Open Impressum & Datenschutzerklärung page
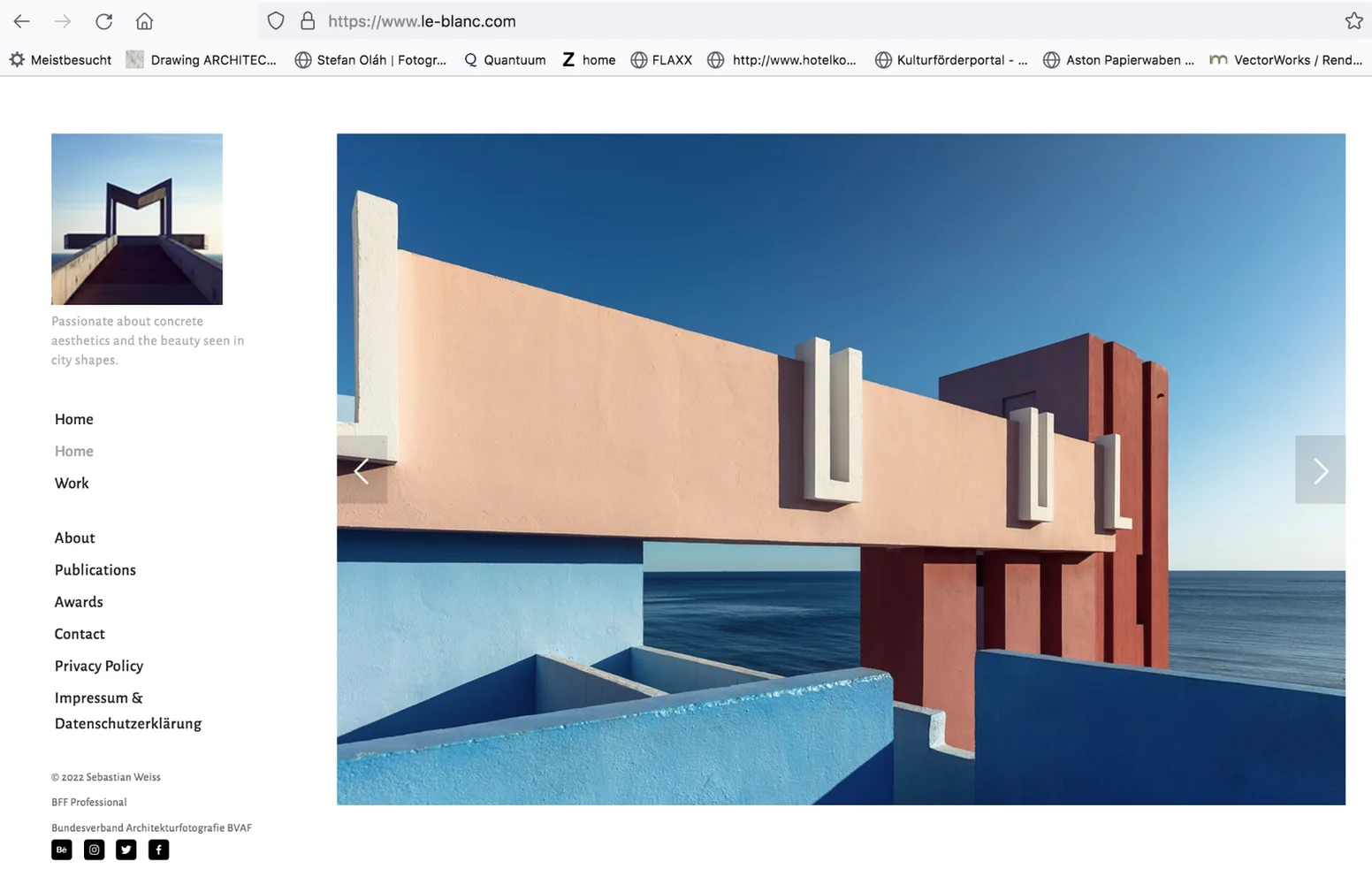This screenshot has height=884, width=1372. click(x=128, y=711)
